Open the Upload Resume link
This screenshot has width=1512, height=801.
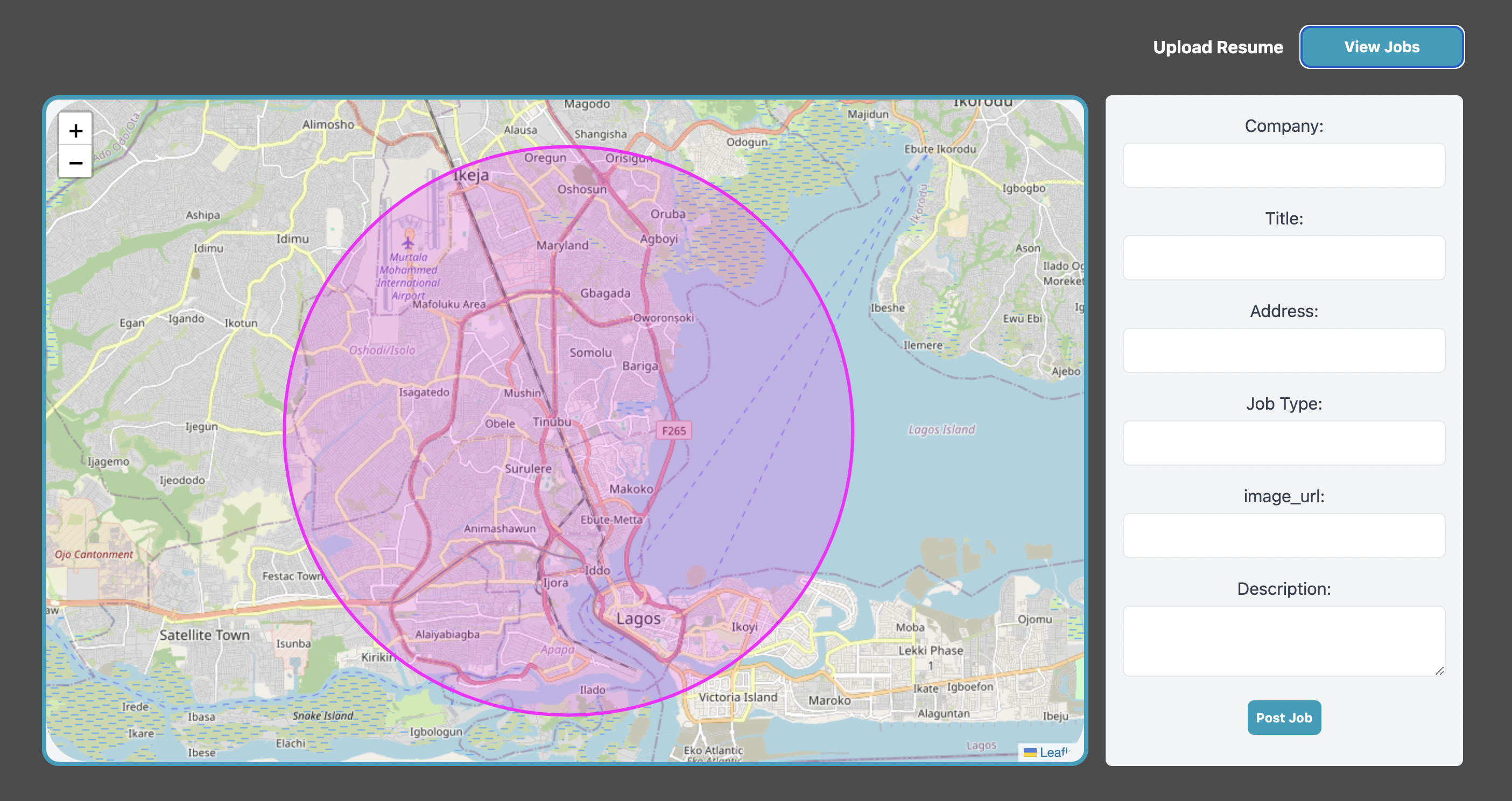(x=1218, y=47)
